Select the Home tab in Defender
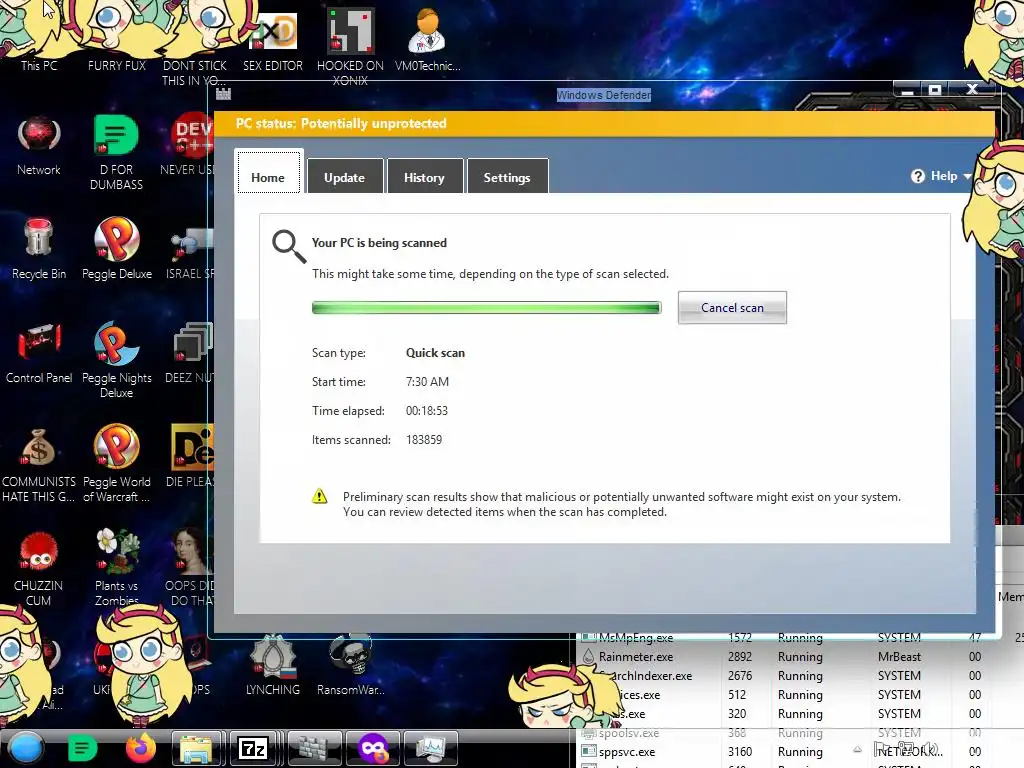Screen dimensions: 1024x768 (x=268, y=172)
